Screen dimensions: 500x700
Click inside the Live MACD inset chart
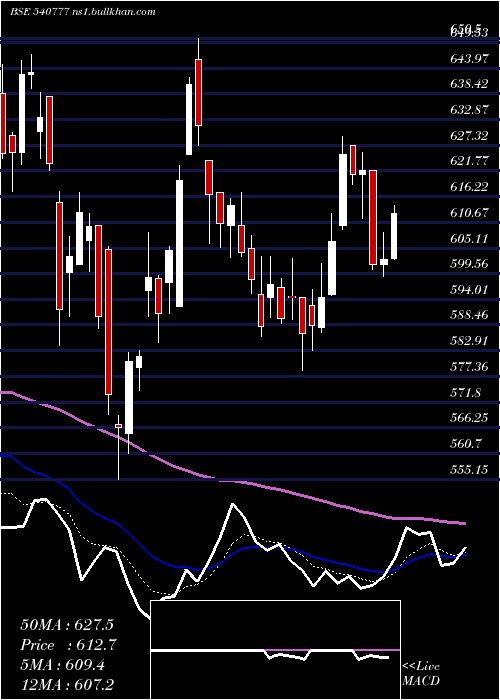[x=275, y=650]
